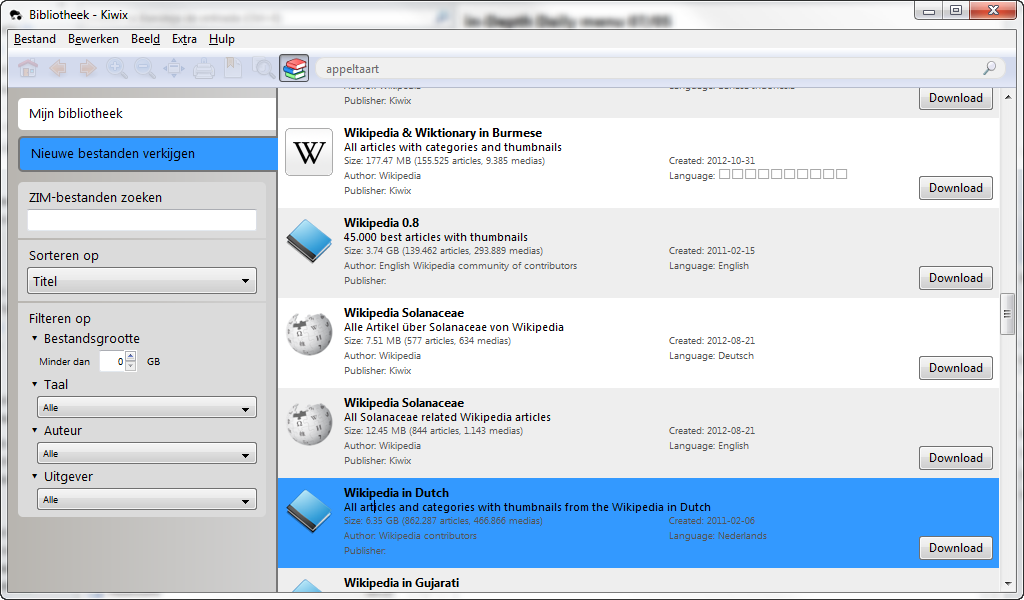This screenshot has width=1024, height=600.
Task: Collapse the Auteur filter section
Action: point(35,431)
